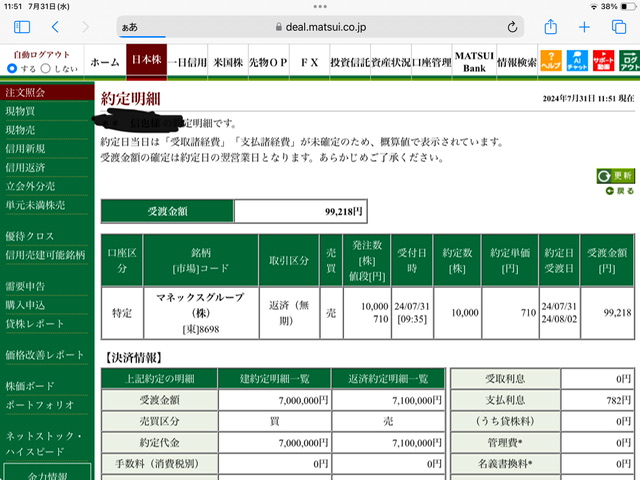Click the 上記約定の明細 column header
This screenshot has width=640, height=480.
[x=159, y=378]
